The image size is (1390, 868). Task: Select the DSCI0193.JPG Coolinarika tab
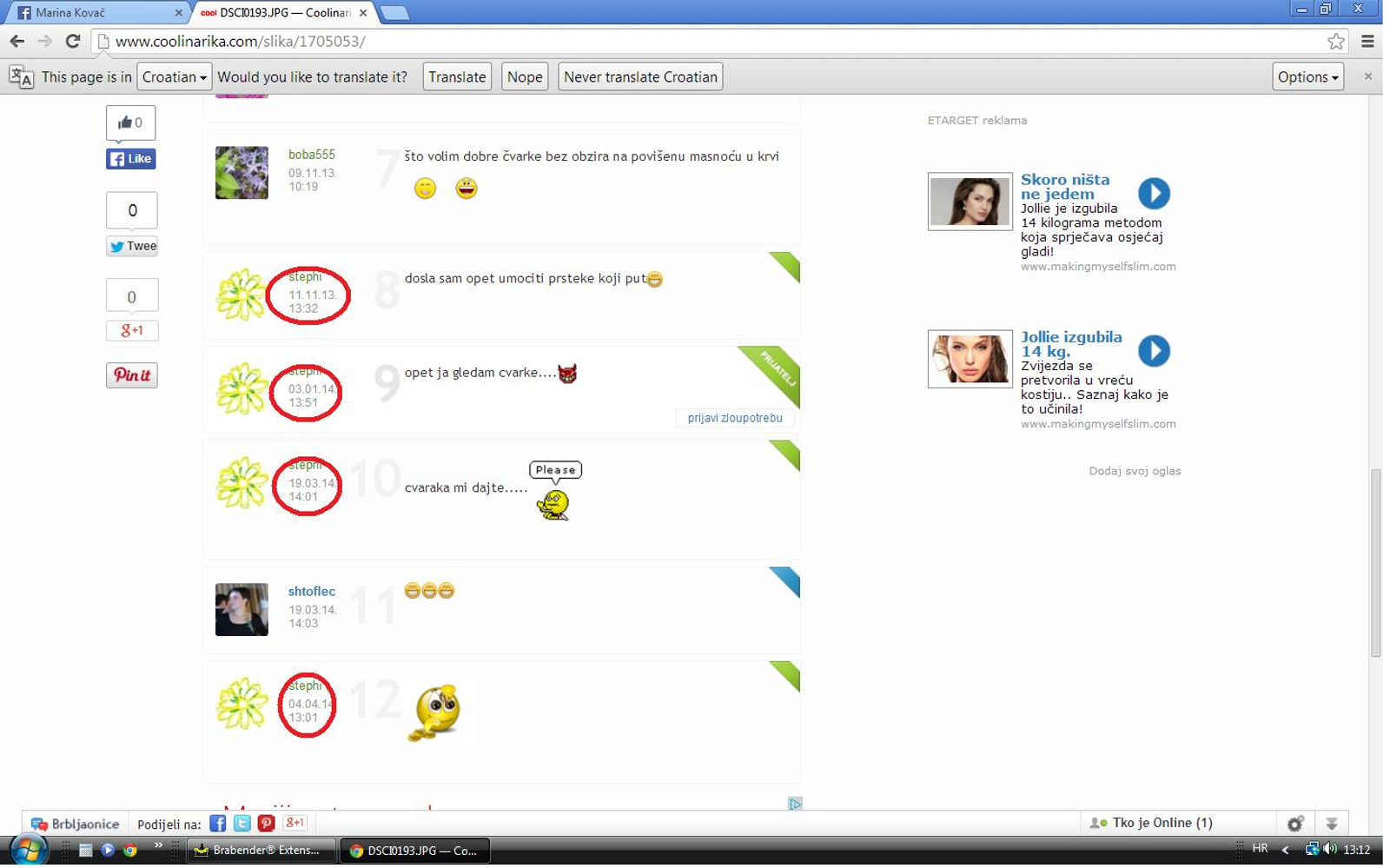[x=283, y=12]
